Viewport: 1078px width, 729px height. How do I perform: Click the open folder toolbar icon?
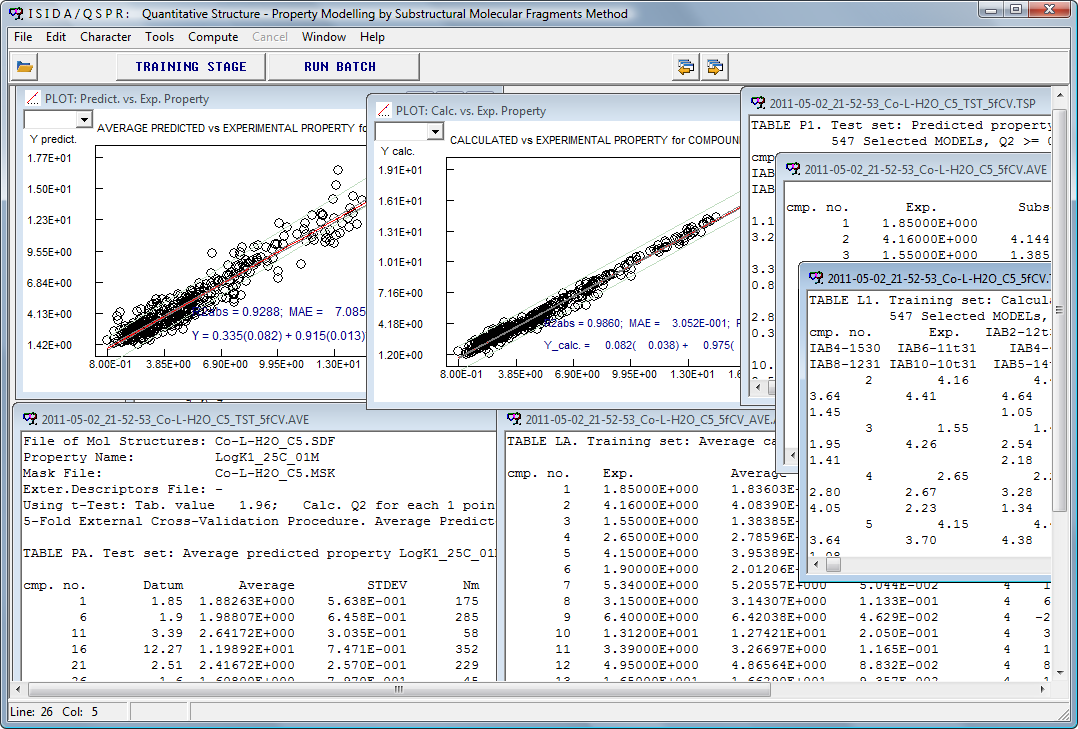pos(25,67)
